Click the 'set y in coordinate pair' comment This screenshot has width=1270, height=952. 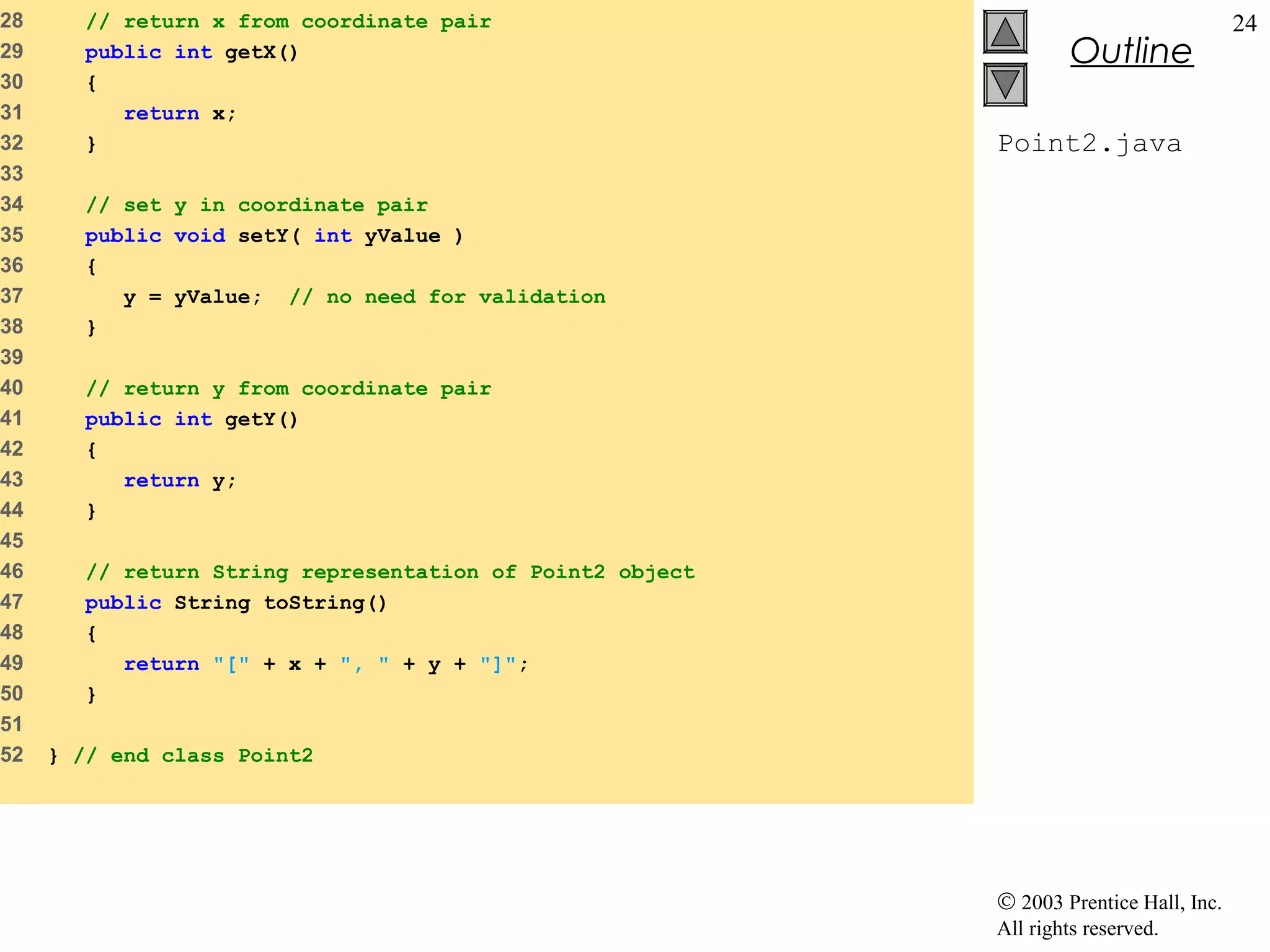[x=257, y=205]
